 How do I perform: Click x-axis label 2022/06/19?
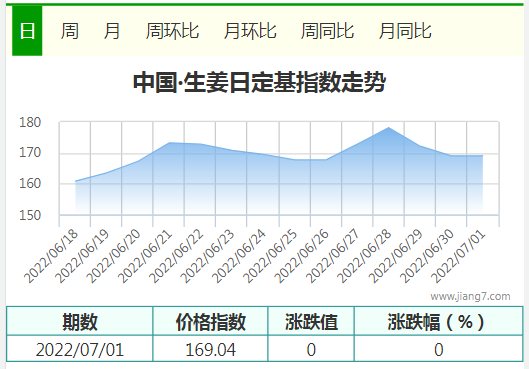(83, 257)
